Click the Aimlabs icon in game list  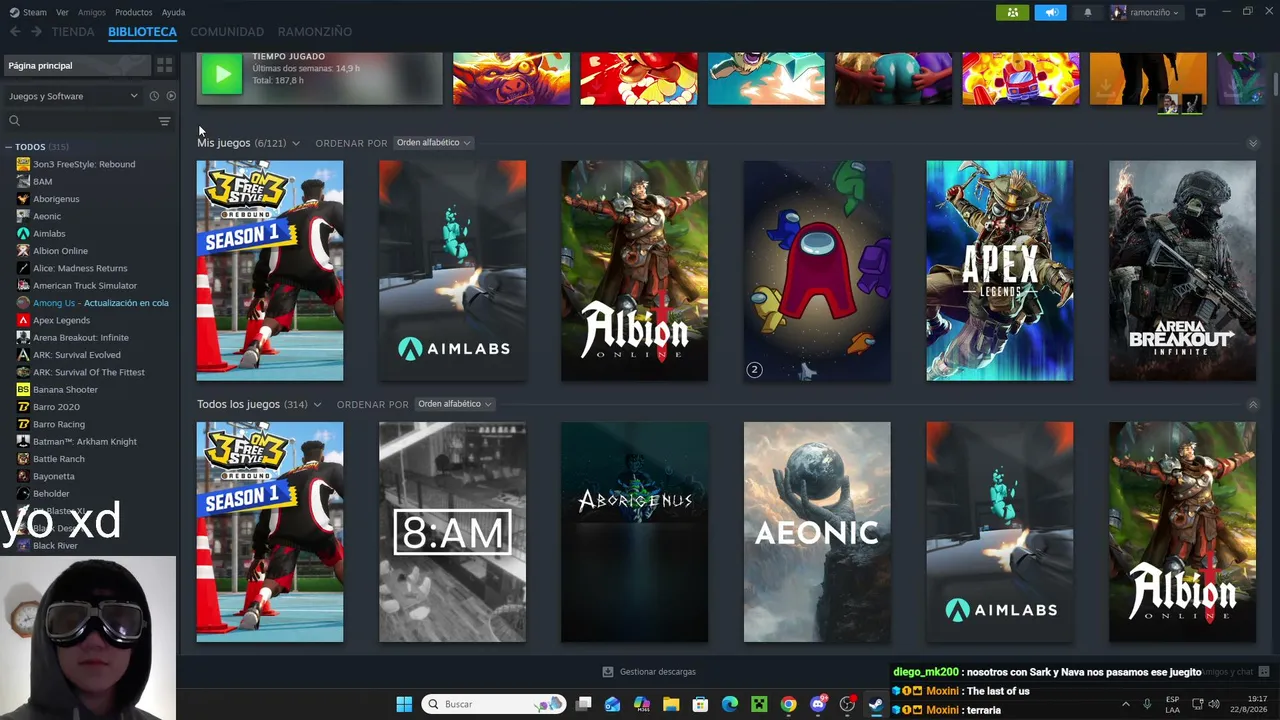click(23, 233)
